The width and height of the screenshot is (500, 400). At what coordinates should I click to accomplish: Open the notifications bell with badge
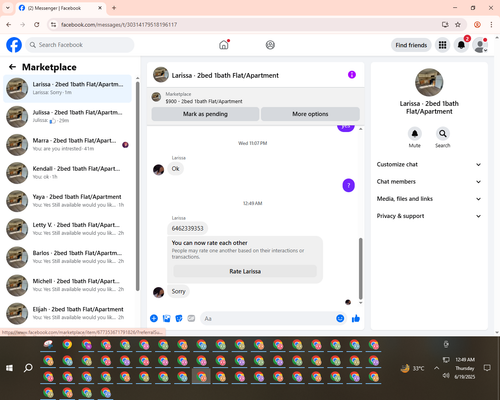point(461,45)
